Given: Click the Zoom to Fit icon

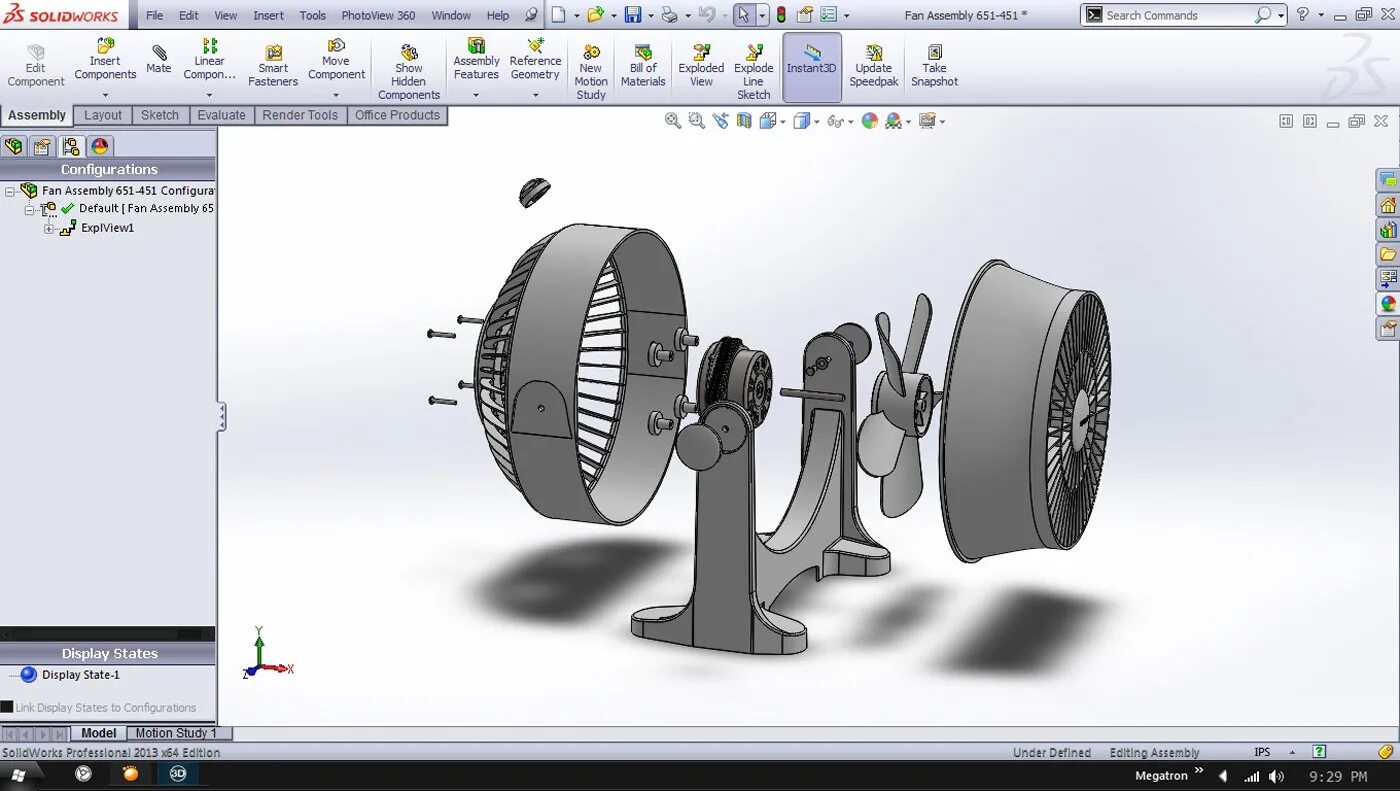Looking at the screenshot, I should point(673,121).
